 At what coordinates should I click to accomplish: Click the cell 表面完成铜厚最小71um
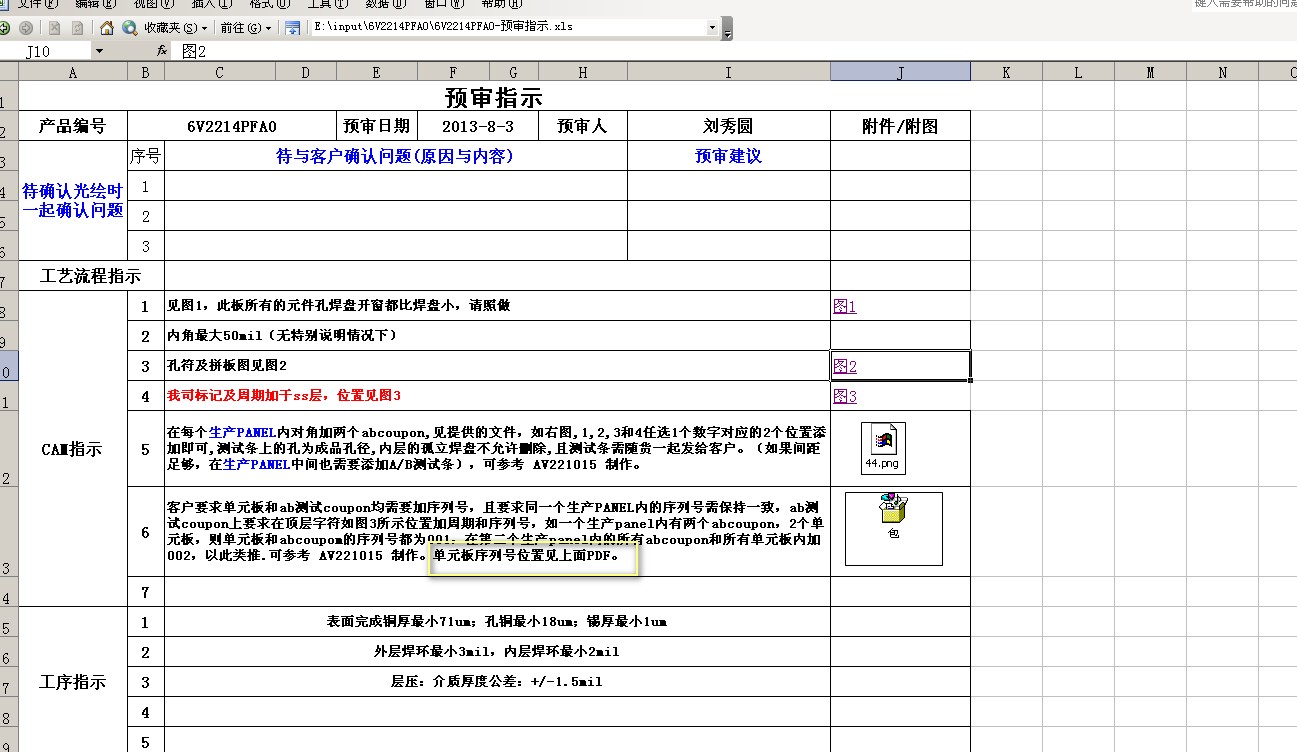tap(497, 622)
